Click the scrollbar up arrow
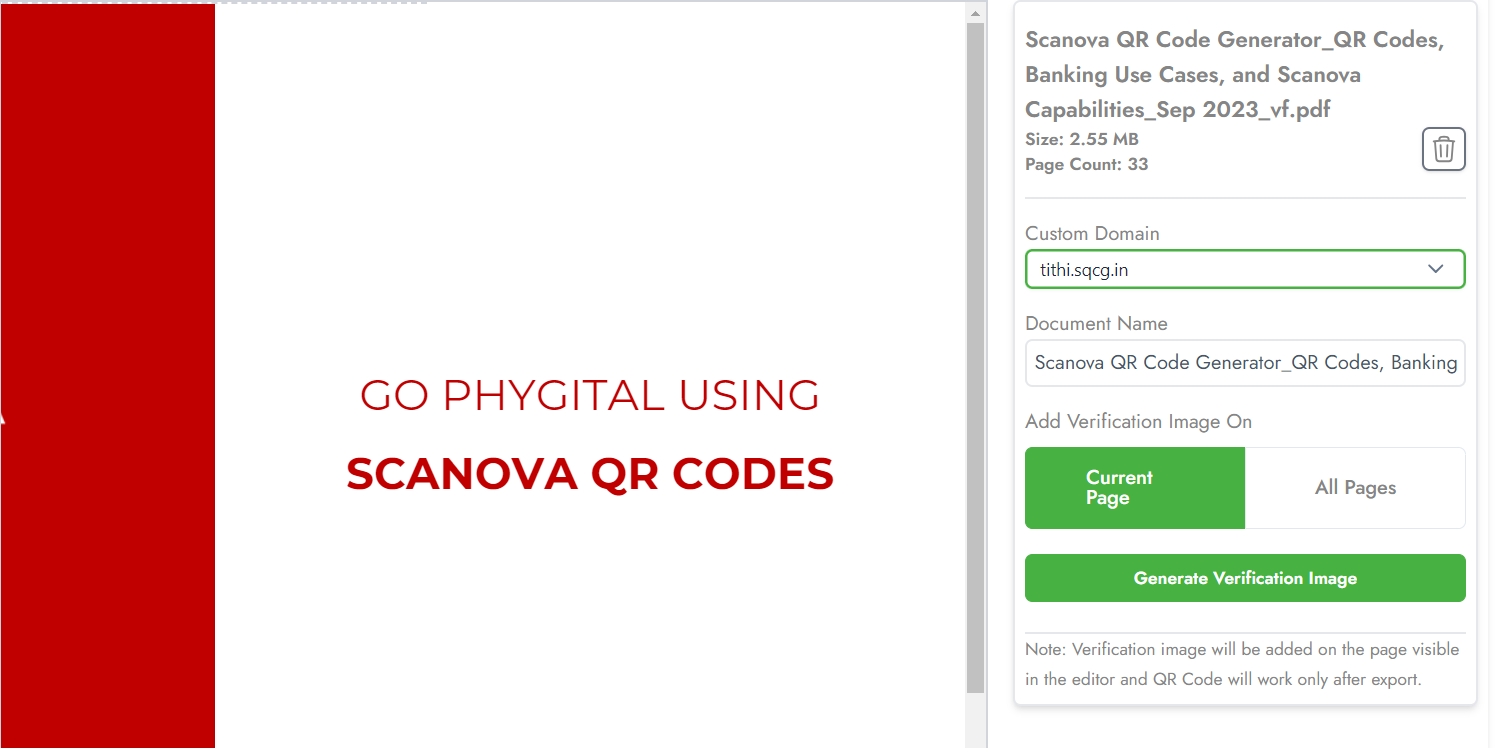 975,13
